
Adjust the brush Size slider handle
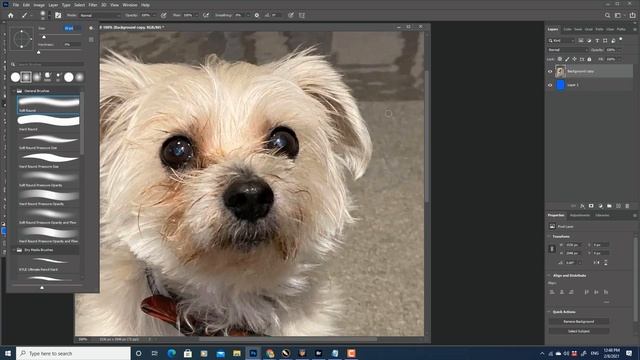point(44,37)
